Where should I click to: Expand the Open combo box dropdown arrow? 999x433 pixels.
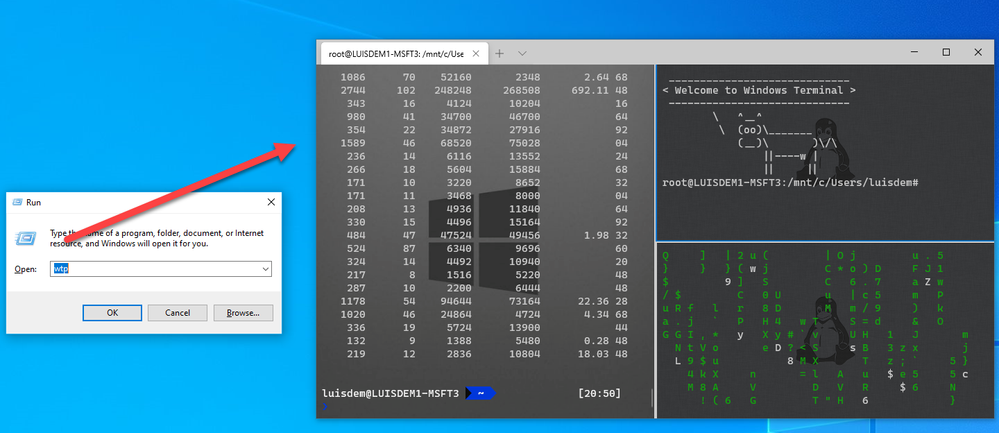pyautogui.click(x=266, y=269)
